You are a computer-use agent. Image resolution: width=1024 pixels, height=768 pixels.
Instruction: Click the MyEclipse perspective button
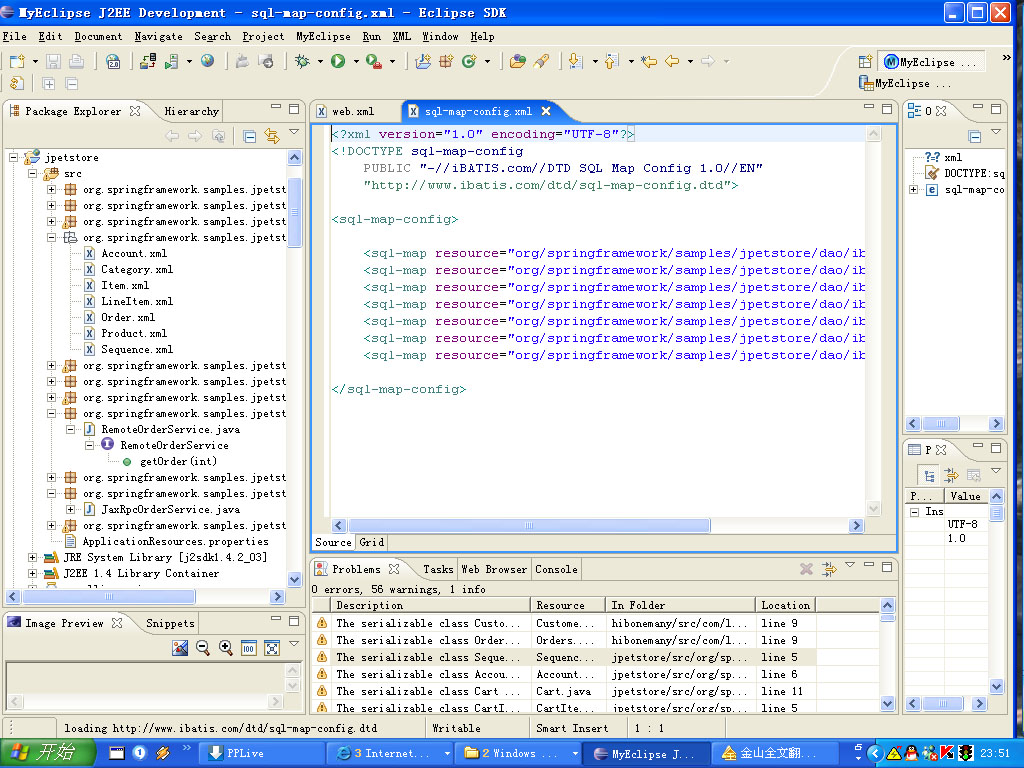(x=931, y=62)
